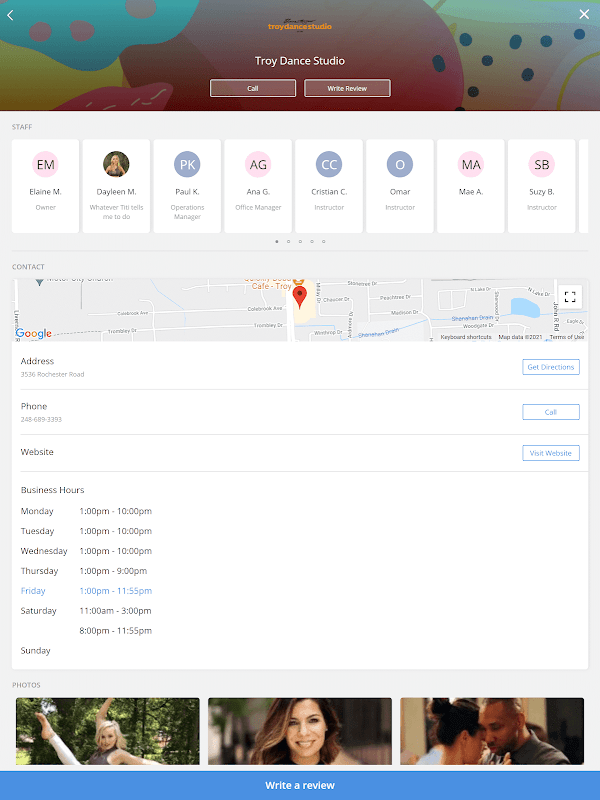This screenshot has height=800, width=600.
Task: Select the O avatar for Omar
Action: (400, 164)
